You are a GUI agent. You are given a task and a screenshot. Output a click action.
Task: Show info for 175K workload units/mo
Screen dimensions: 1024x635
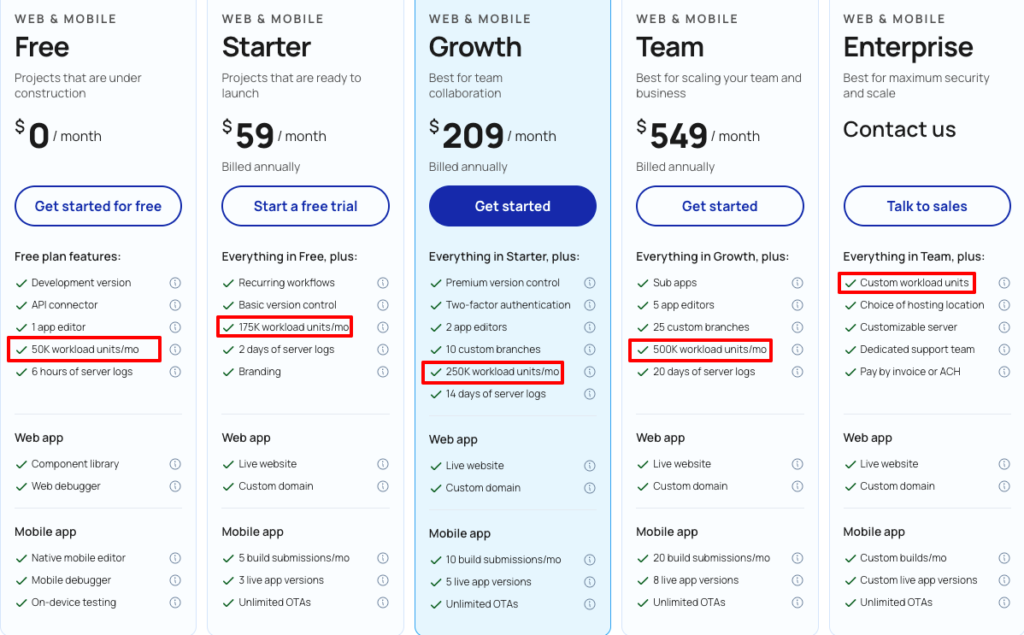pos(383,327)
